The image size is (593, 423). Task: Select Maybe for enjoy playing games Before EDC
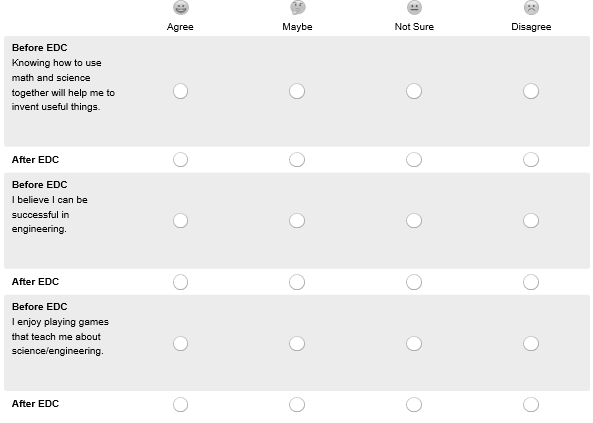click(x=297, y=344)
